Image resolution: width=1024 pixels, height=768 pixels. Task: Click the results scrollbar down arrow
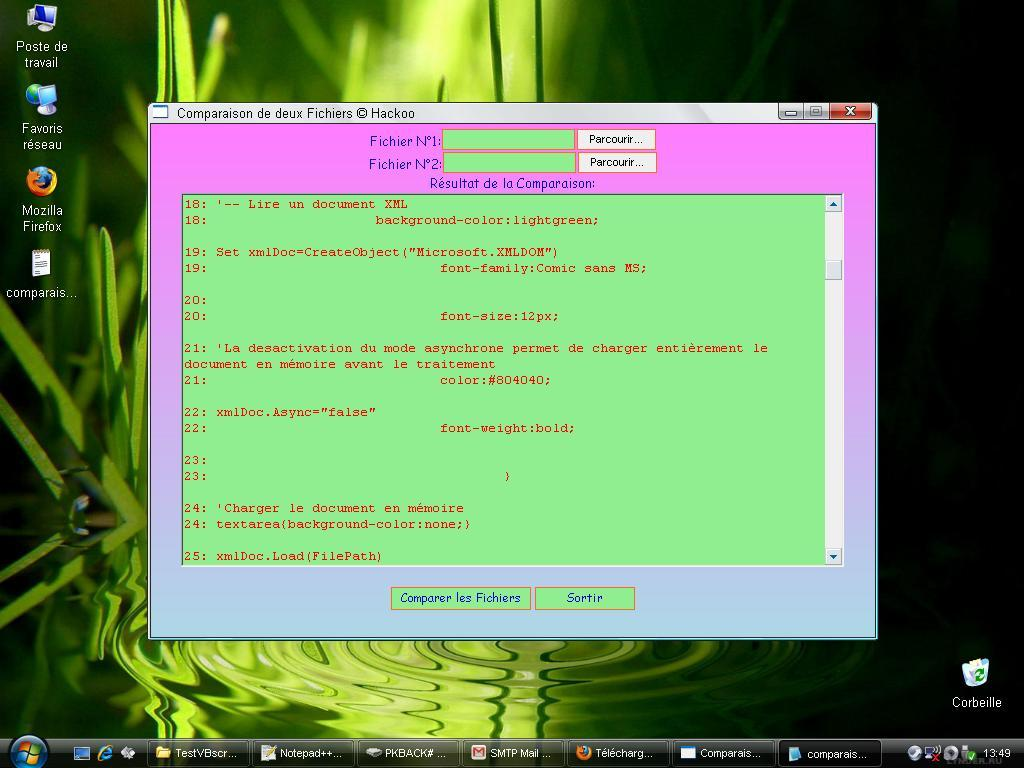pyautogui.click(x=833, y=556)
